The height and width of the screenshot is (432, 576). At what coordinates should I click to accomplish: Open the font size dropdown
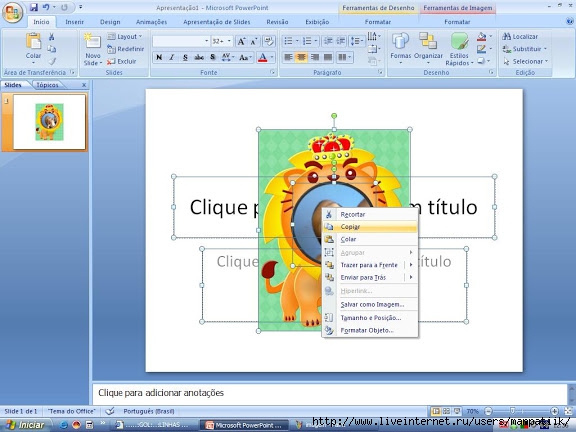(x=230, y=41)
